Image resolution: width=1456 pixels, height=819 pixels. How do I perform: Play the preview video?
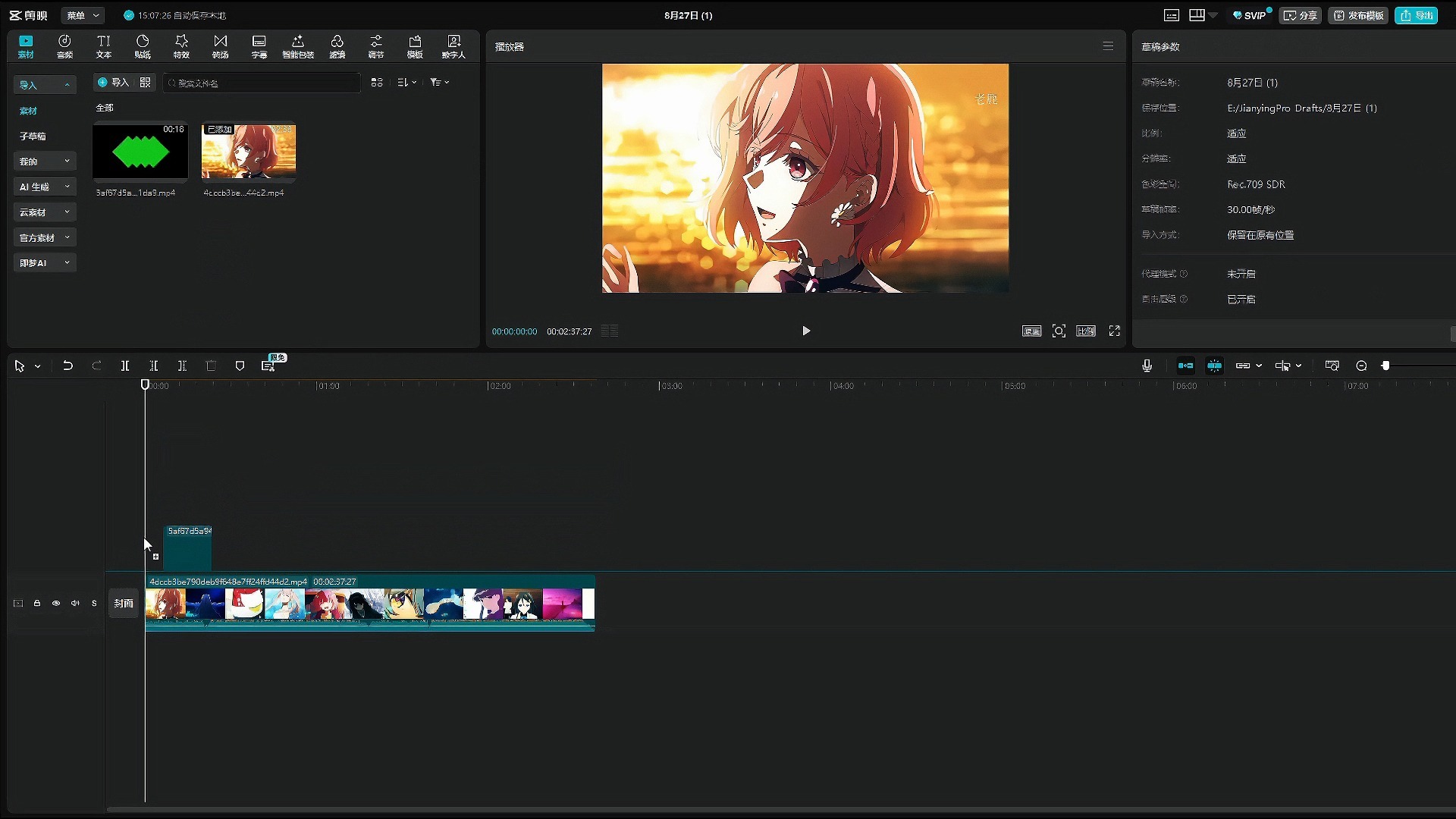coord(806,331)
